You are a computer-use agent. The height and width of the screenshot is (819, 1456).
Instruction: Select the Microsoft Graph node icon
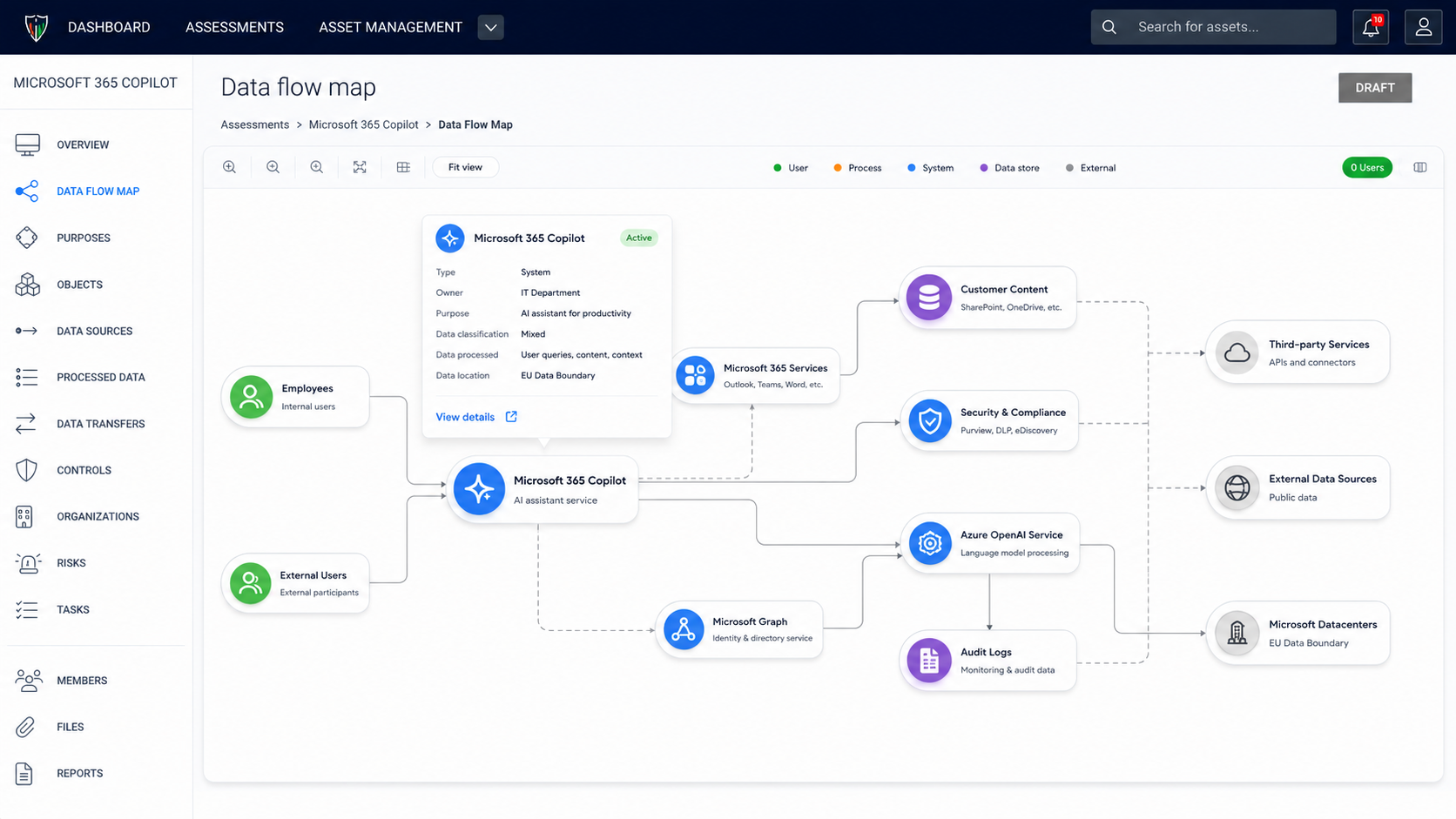(684, 629)
